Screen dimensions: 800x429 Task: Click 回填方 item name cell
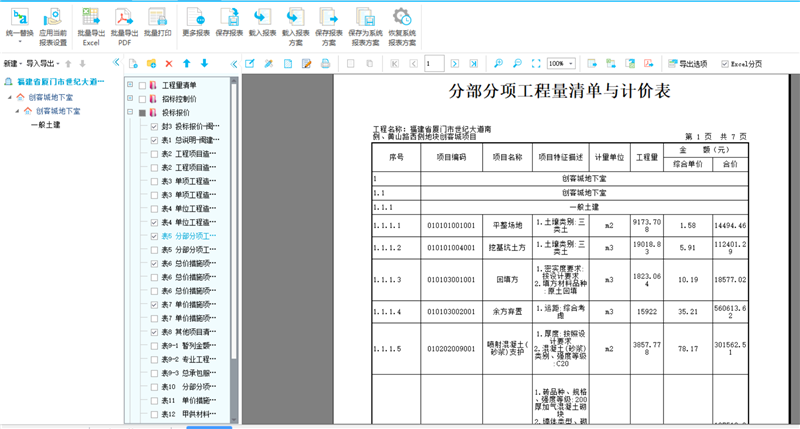[507, 280]
